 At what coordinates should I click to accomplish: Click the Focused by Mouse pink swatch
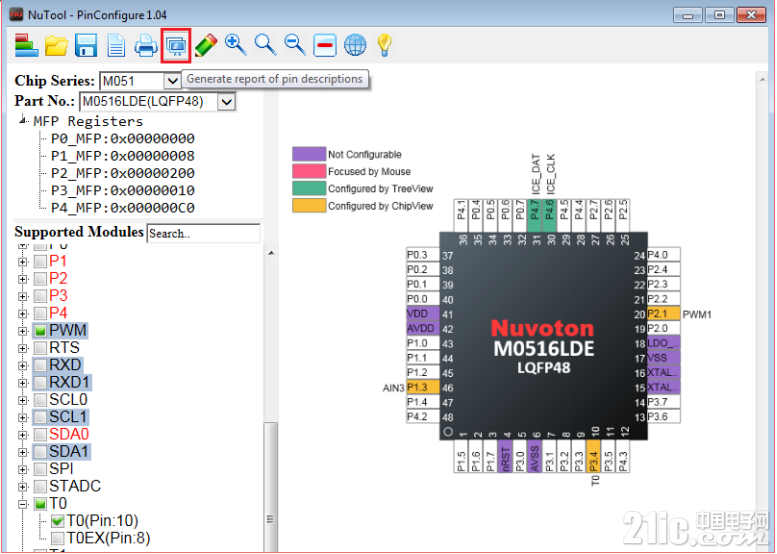309,171
